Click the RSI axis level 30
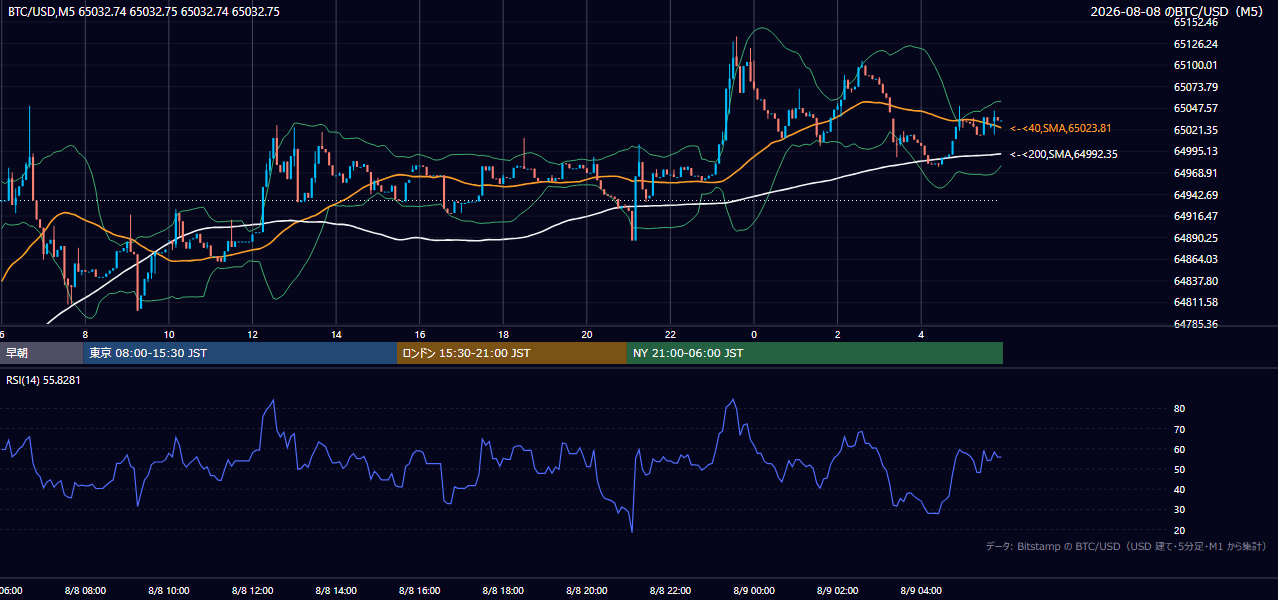Viewport: 1278px width, 600px height. pos(1180,510)
